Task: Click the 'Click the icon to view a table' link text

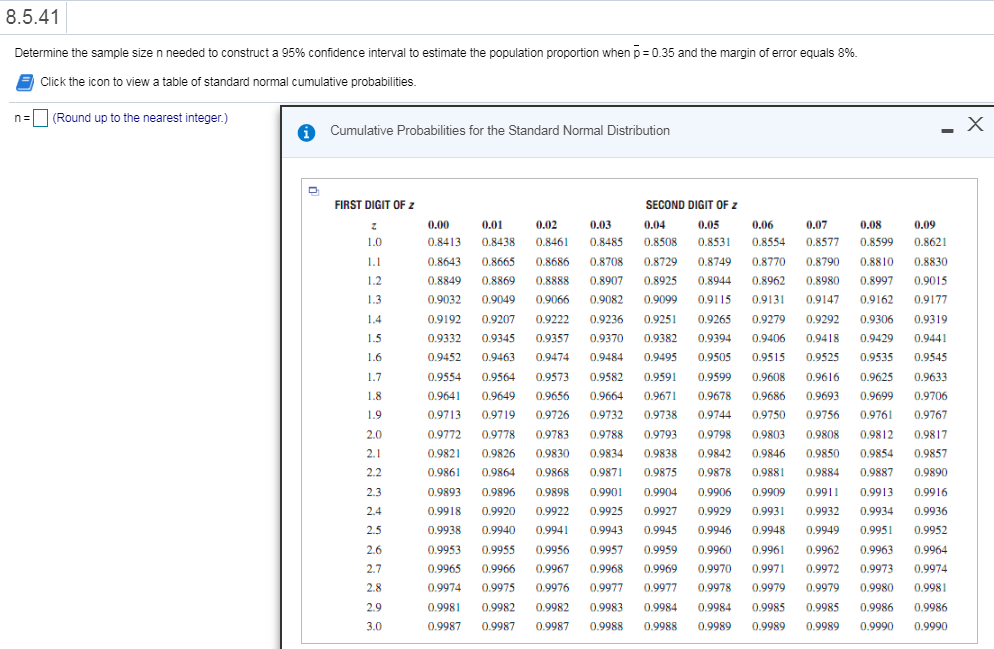Action: pyautogui.click(x=228, y=82)
